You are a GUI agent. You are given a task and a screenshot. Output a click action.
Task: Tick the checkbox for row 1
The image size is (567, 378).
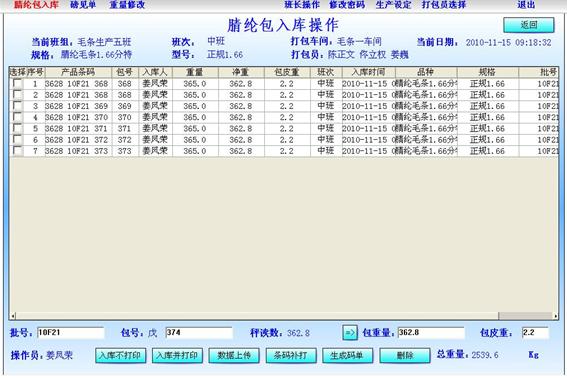(17, 84)
